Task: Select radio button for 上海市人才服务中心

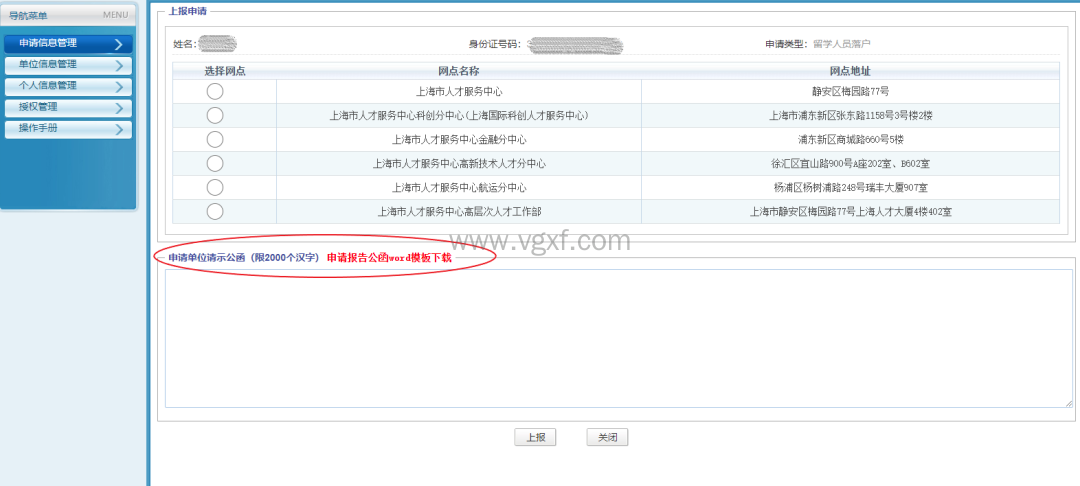Action: click(x=215, y=91)
